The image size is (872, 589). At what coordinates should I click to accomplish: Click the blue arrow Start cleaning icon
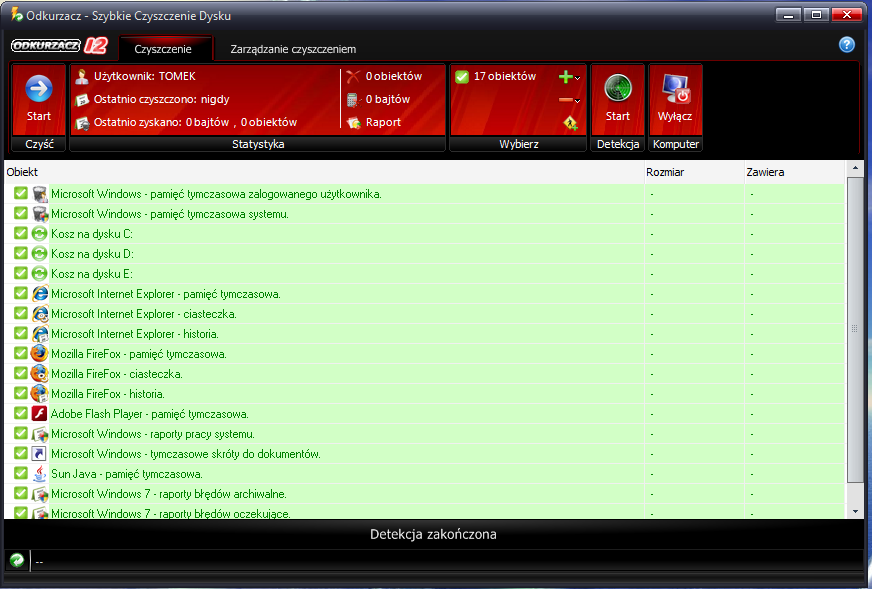pyautogui.click(x=39, y=89)
